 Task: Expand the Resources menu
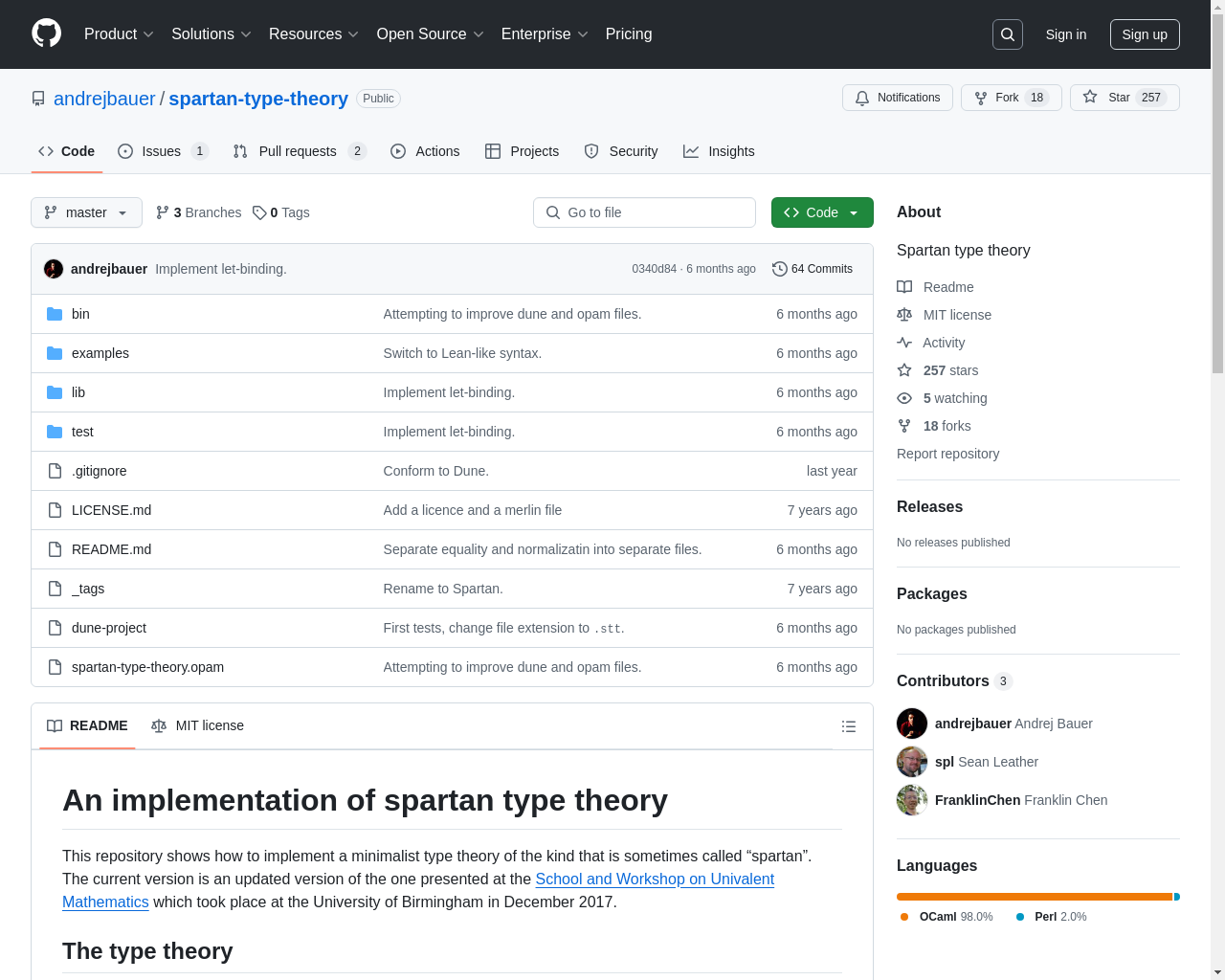click(314, 34)
